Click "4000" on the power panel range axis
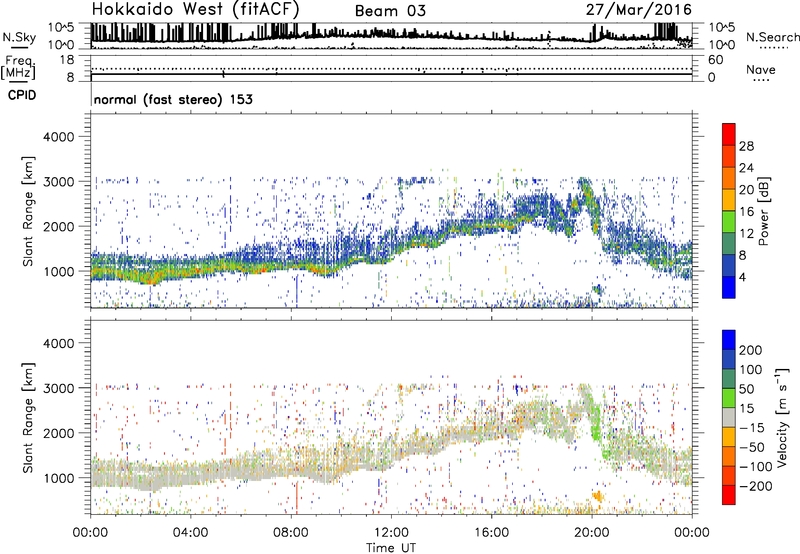 [x=58, y=137]
